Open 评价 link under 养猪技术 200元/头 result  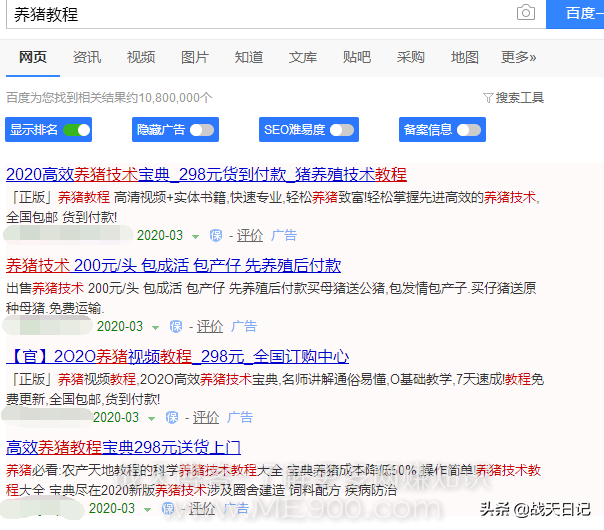pyautogui.click(x=210, y=327)
